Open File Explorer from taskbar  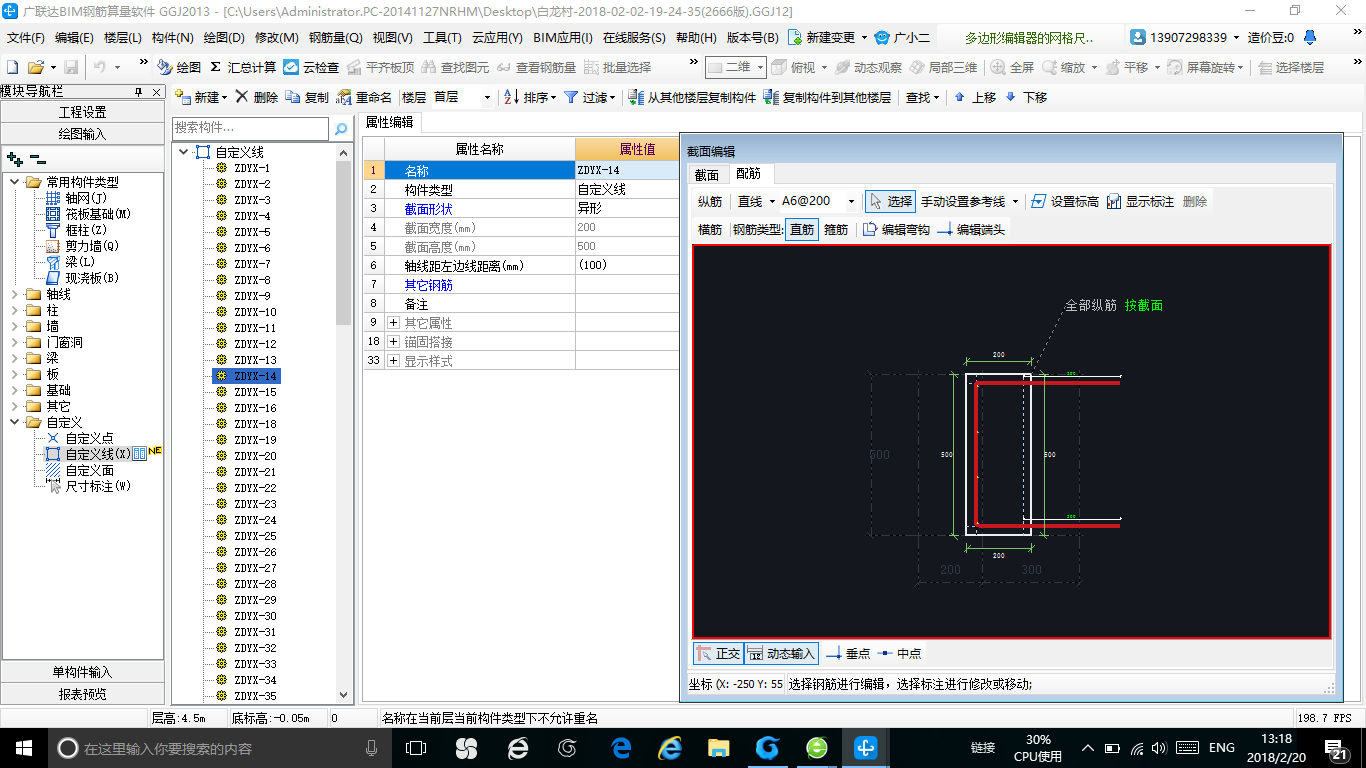(718, 747)
